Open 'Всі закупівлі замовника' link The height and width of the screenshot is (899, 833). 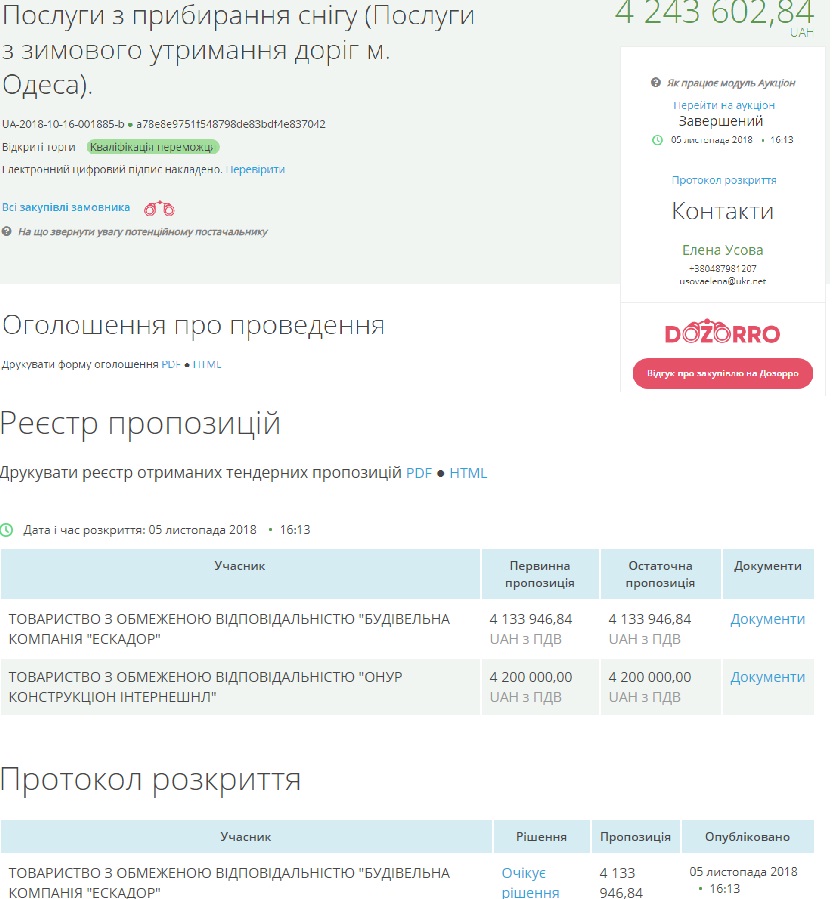[x=66, y=208]
